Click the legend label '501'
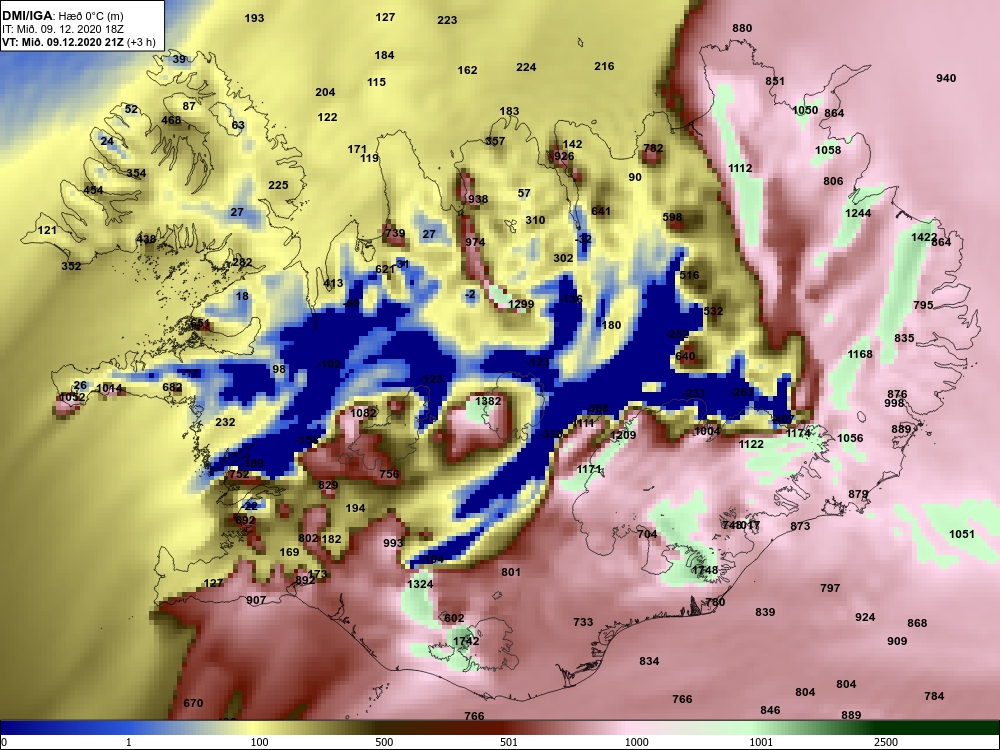 pyautogui.click(x=509, y=742)
